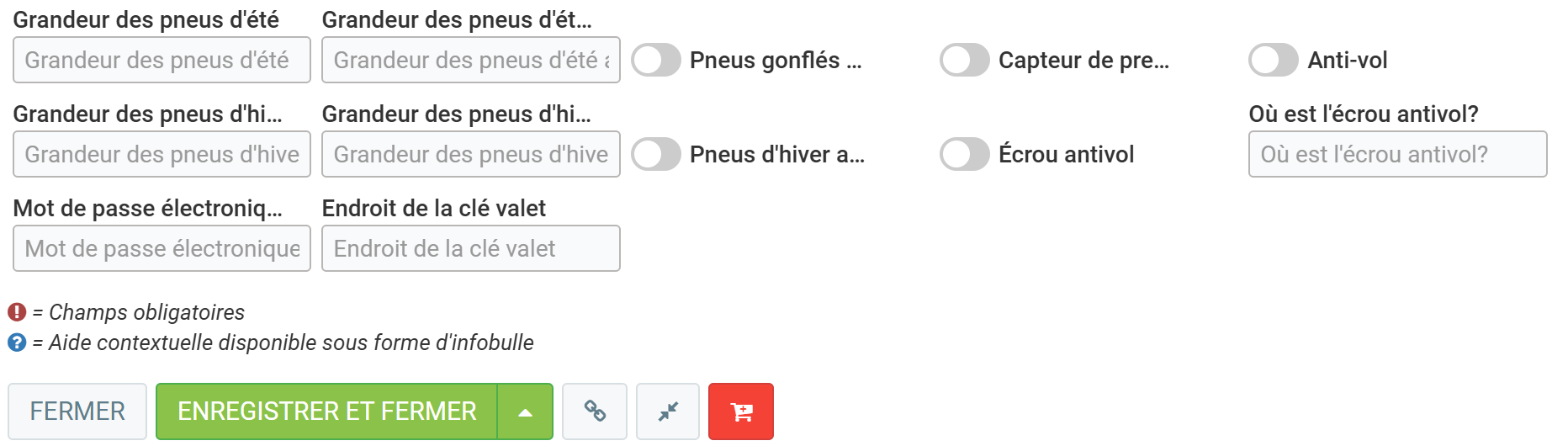Expand the Enregistrer et fermer dropdown arrow
This screenshot has width=1568, height=446.
tap(525, 411)
